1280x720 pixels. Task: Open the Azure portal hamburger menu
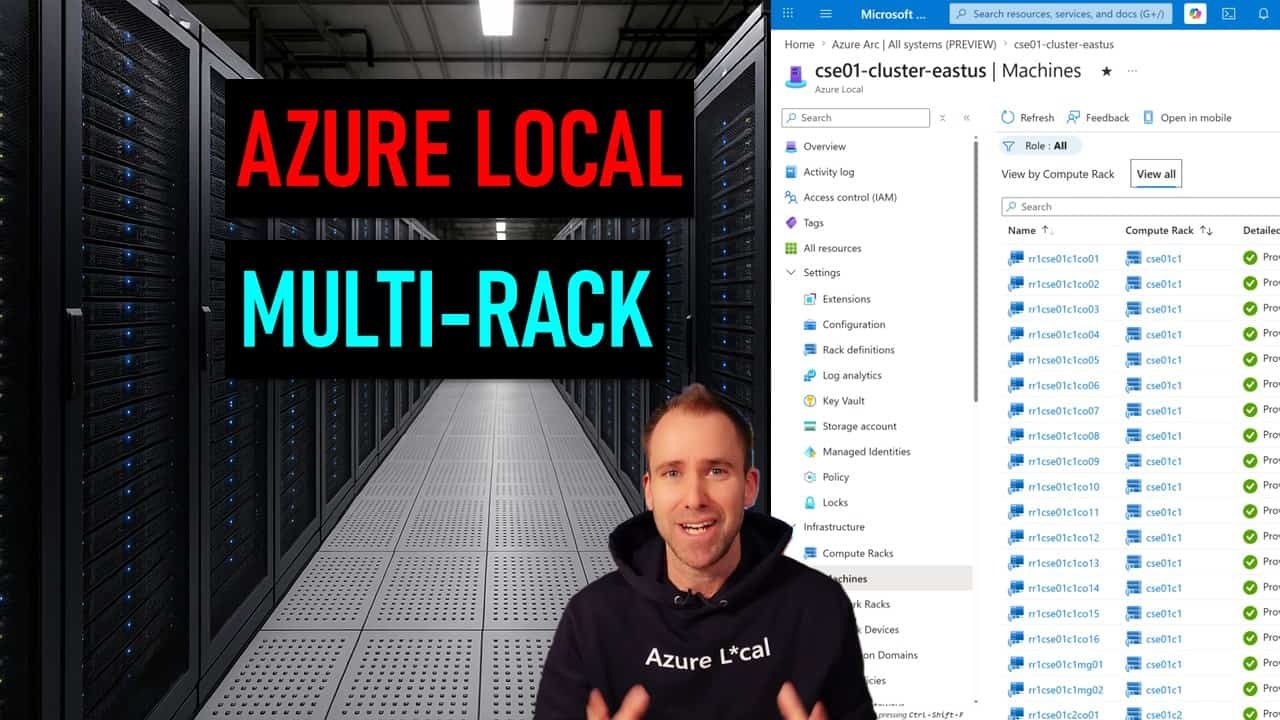point(826,14)
